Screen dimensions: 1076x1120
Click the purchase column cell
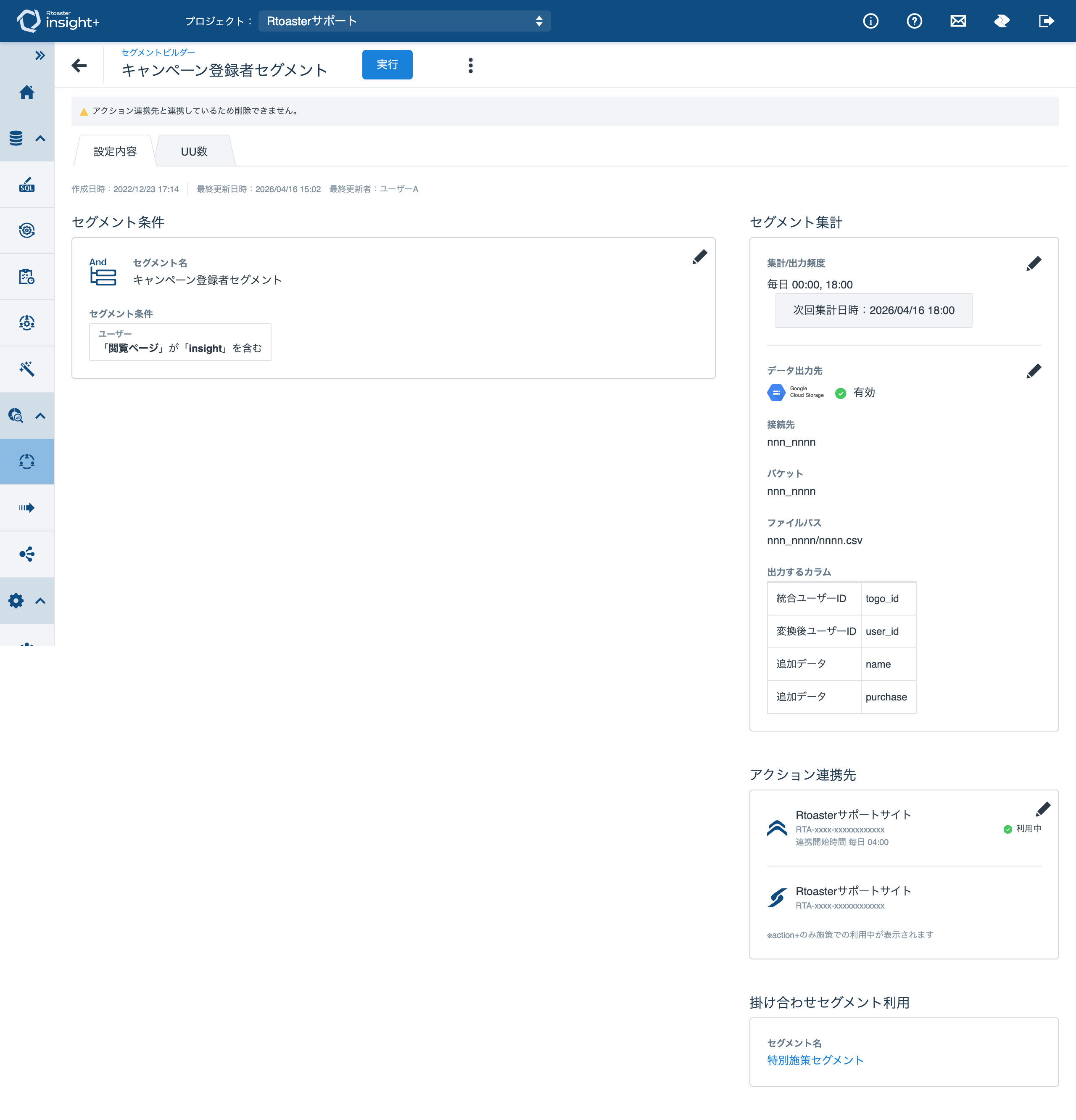point(888,697)
